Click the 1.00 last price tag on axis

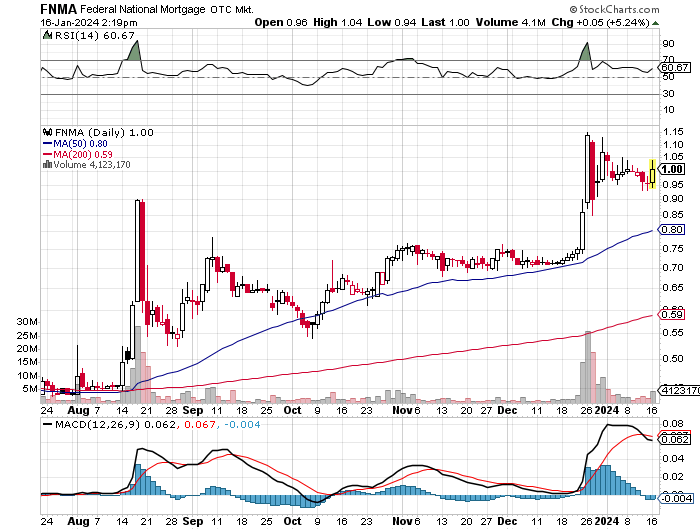[672, 169]
